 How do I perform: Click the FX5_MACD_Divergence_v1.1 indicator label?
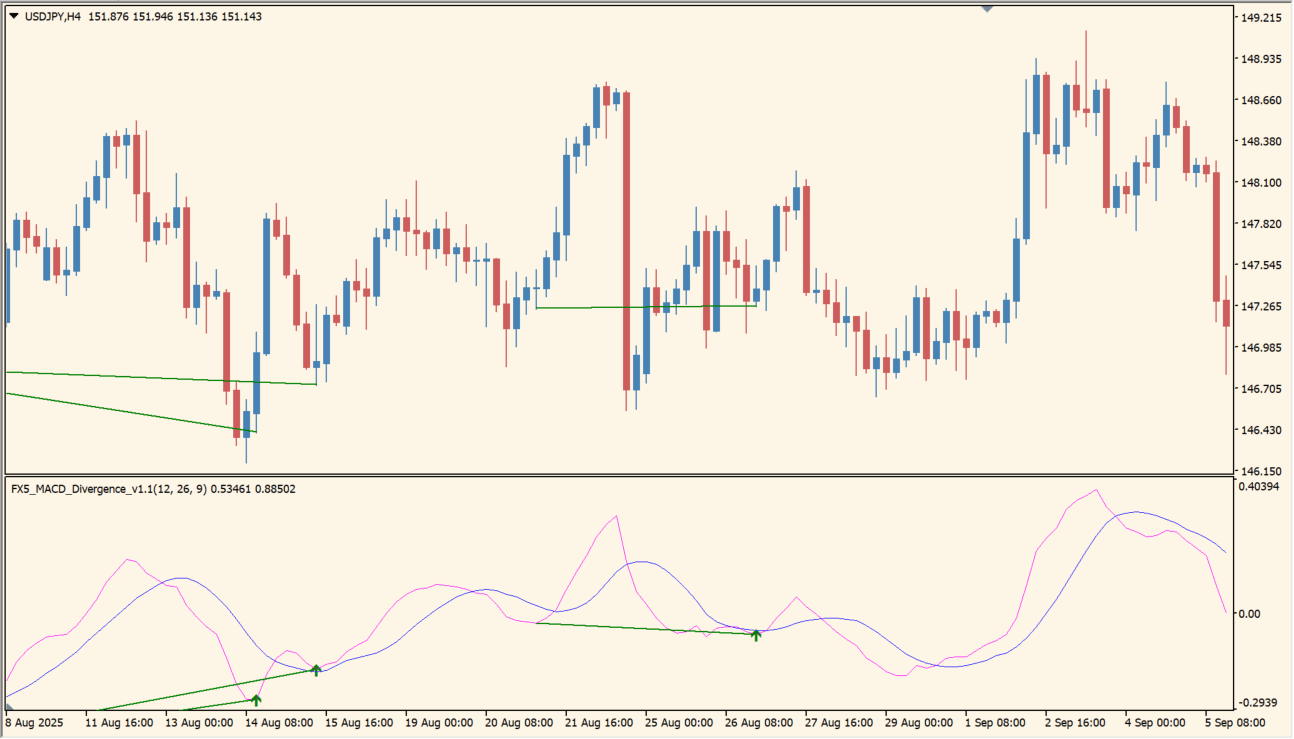[x=110, y=489]
